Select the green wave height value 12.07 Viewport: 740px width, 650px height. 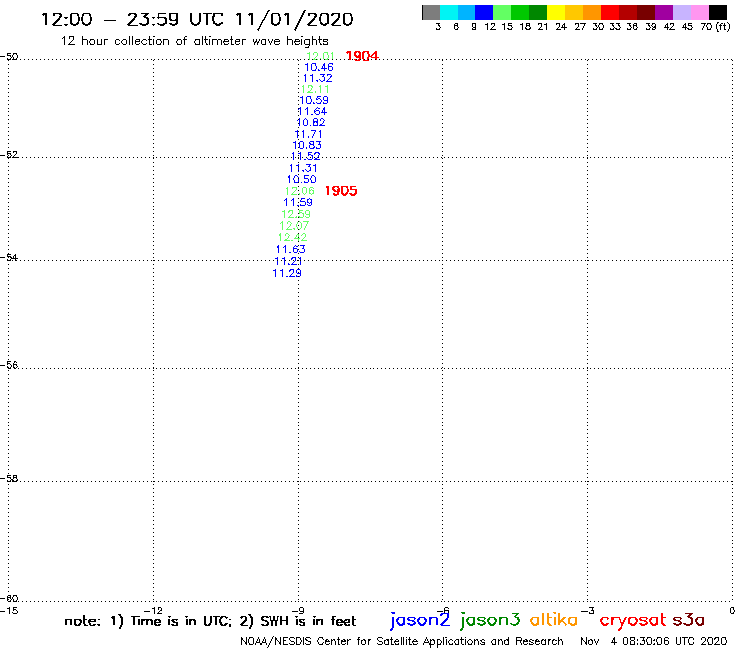point(294,226)
